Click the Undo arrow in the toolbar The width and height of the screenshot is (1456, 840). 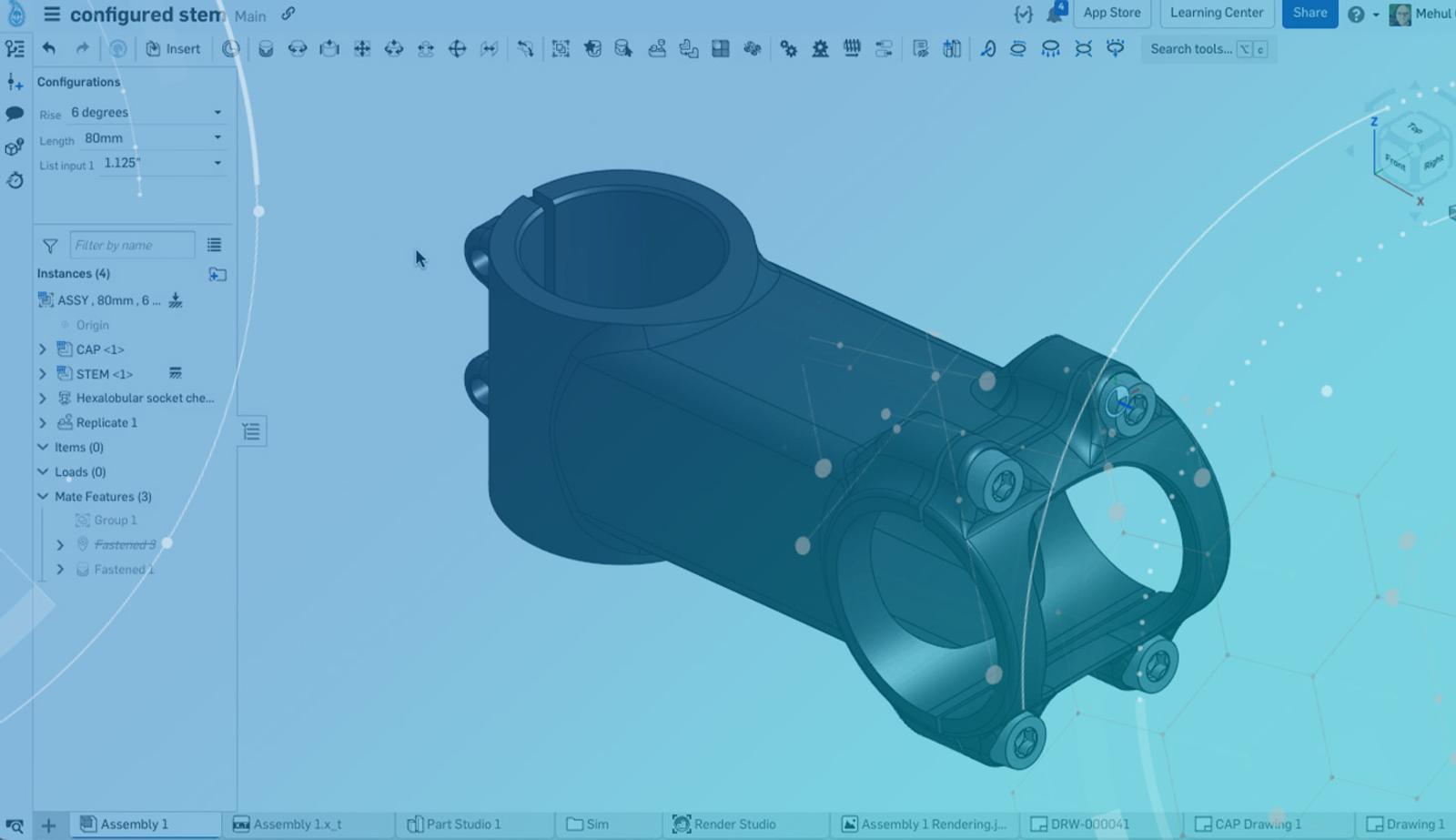click(x=50, y=49)
